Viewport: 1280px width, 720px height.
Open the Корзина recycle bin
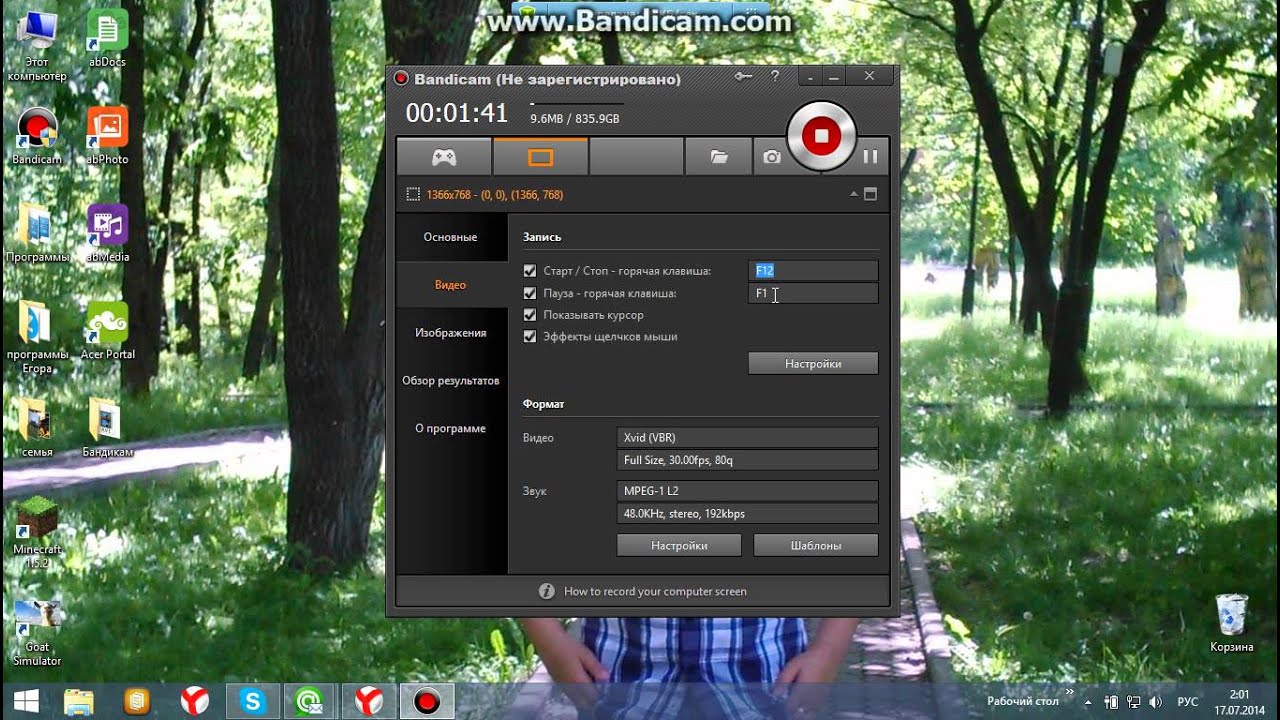click(1231, 623)
